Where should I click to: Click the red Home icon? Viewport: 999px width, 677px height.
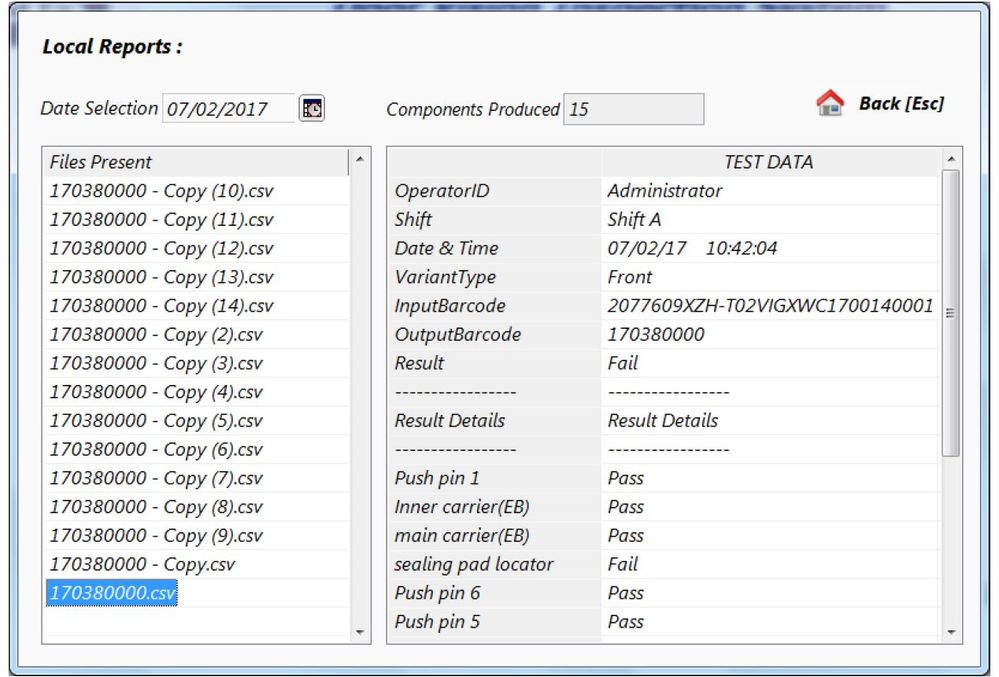pyautogui.click(x=830, y=103)
